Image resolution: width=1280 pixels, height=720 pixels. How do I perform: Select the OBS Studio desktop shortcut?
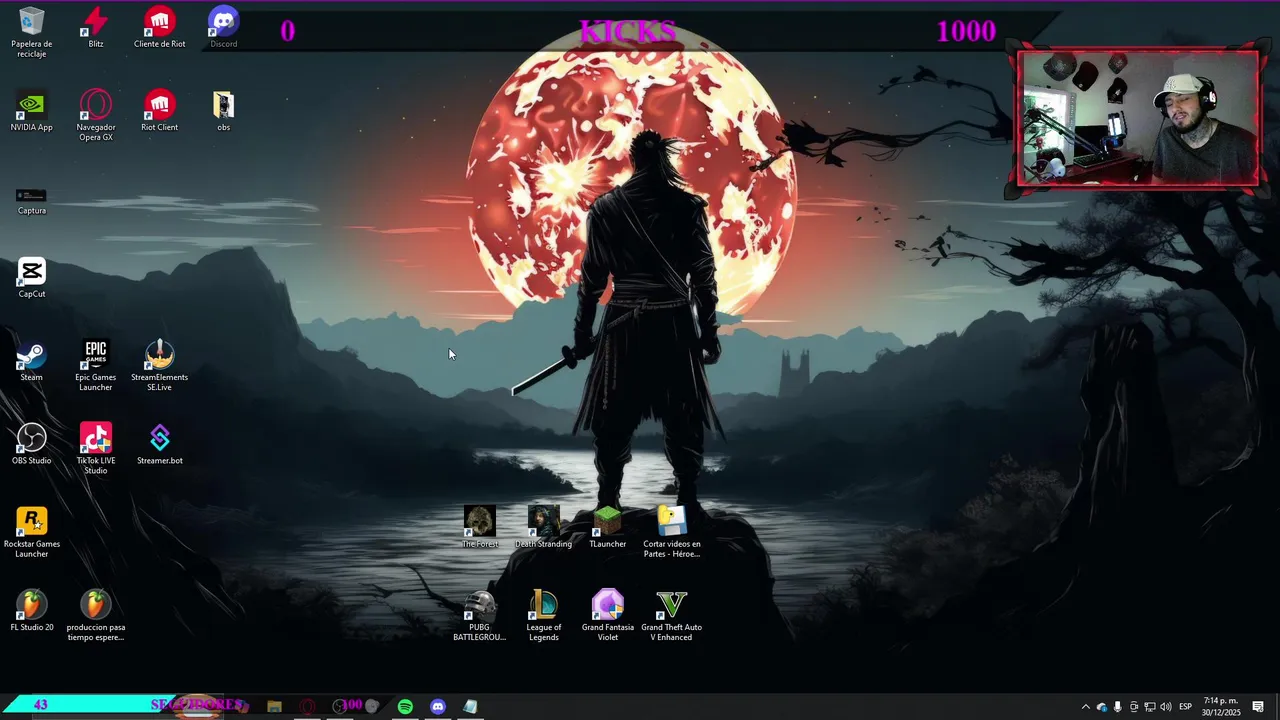tap(32, 444)
